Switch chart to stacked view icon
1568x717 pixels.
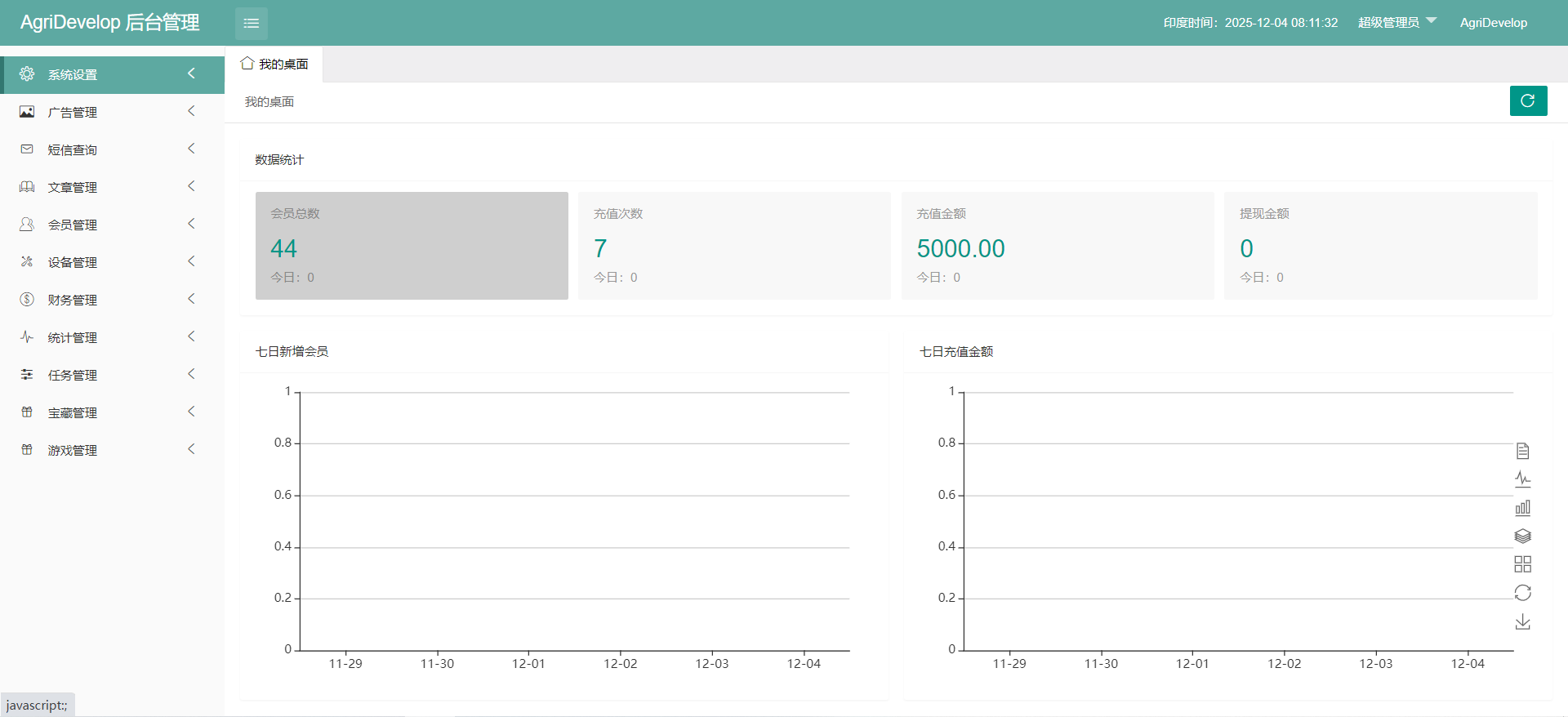coord(1522,537)
